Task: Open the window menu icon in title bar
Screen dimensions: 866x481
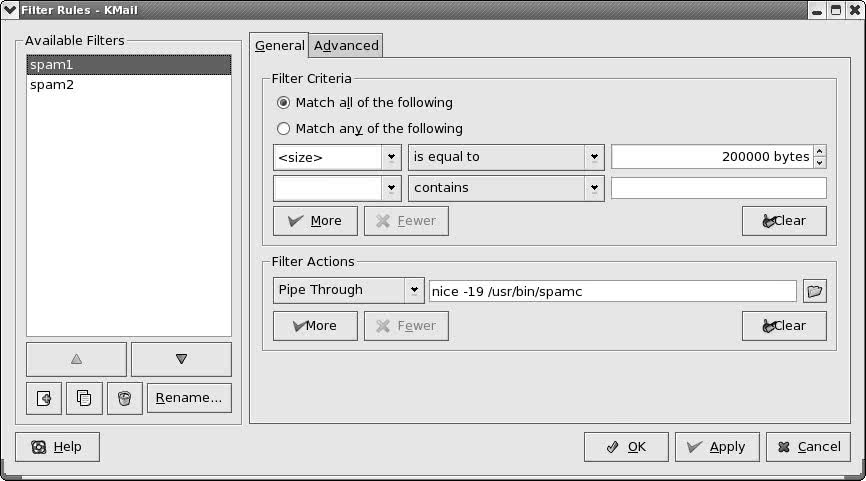Action: coord(10,10)
